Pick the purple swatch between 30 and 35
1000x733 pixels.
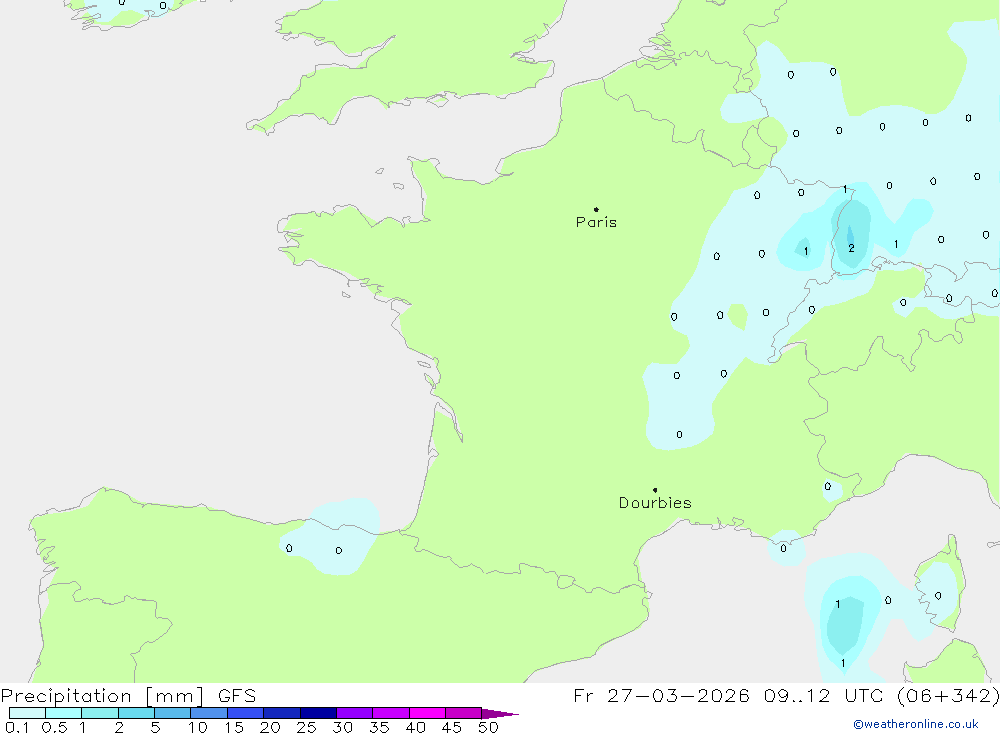coord(355,713)
